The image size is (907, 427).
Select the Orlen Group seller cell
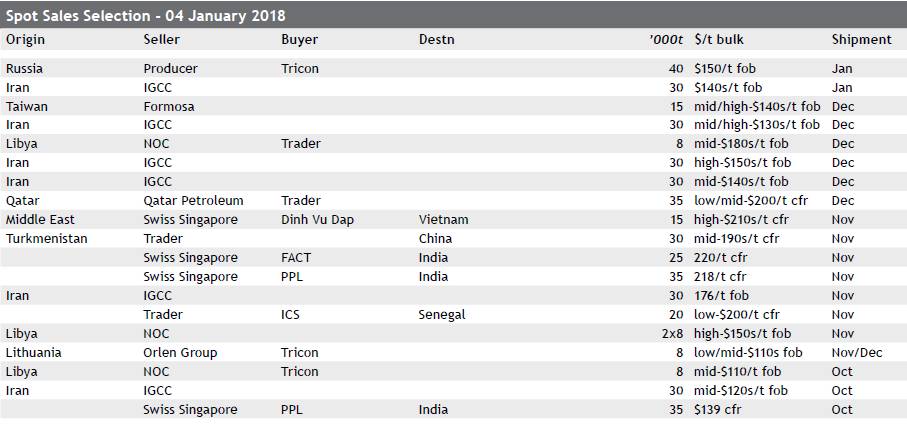click(x=180, y=353)
